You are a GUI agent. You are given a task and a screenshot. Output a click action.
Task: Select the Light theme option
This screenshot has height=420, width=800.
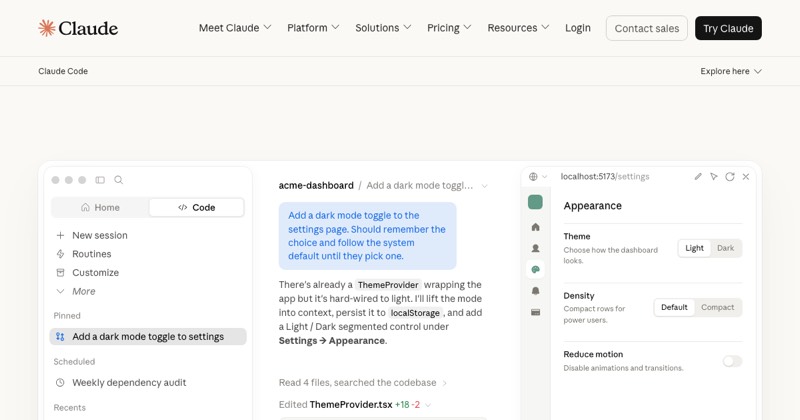click(x=694, y=248)
